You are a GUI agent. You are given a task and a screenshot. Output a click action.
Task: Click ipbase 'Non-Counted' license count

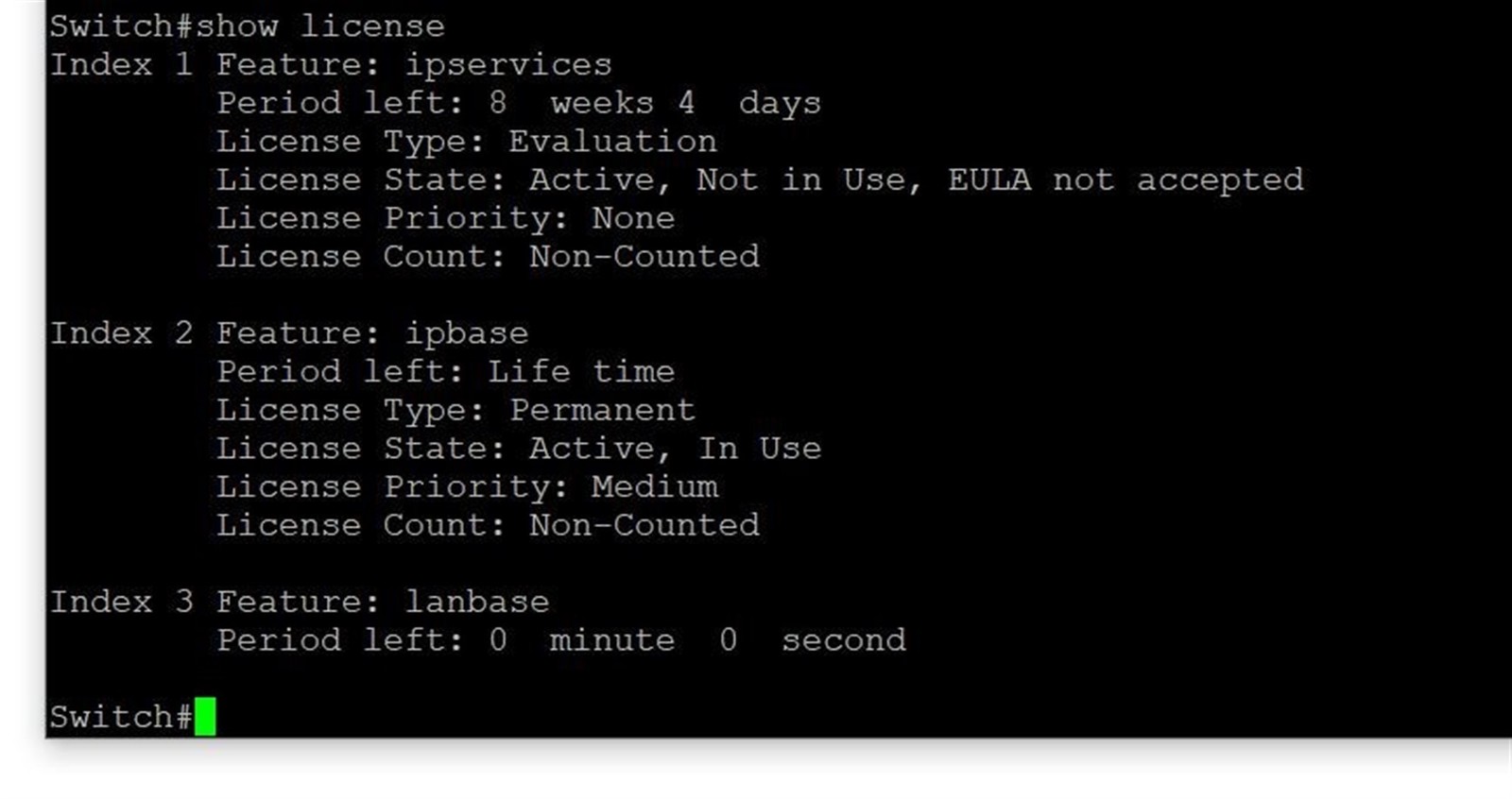pos(644,525)
